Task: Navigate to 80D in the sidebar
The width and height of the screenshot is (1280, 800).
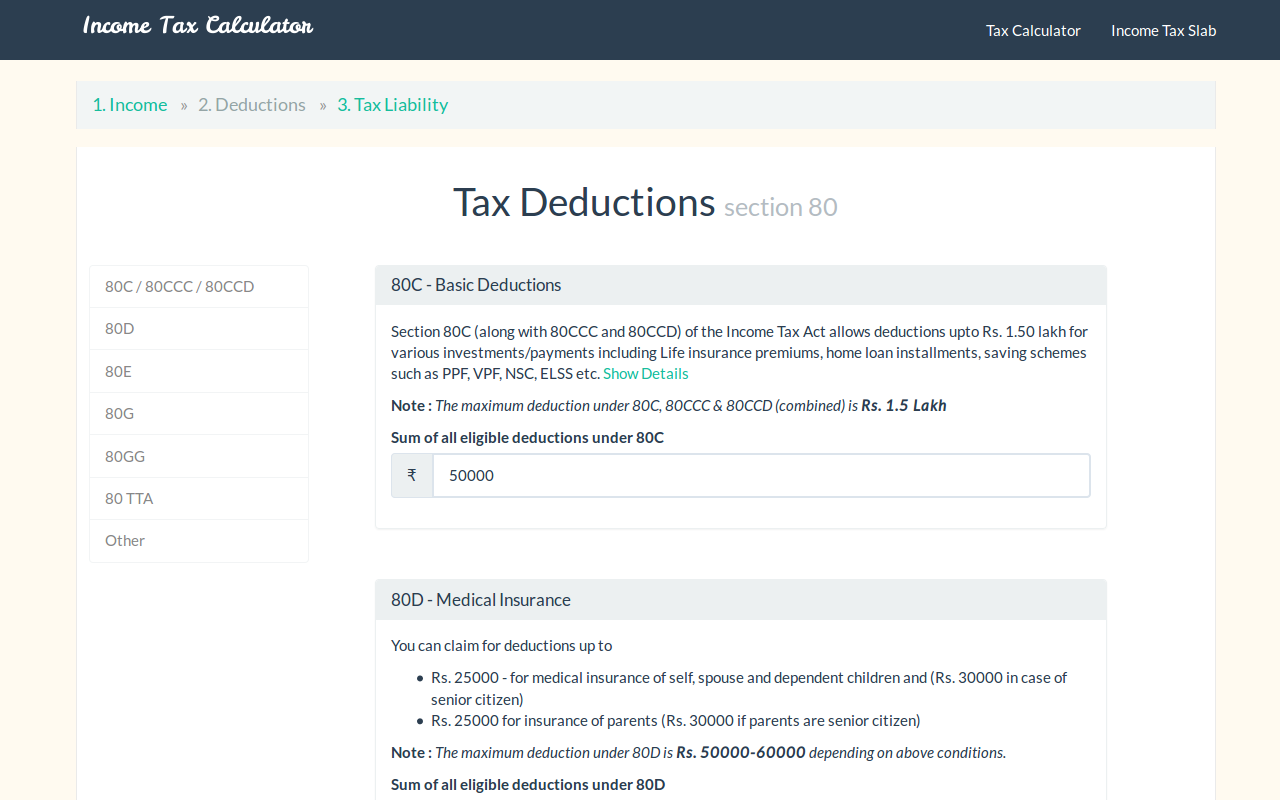Action: pos(120,329)
